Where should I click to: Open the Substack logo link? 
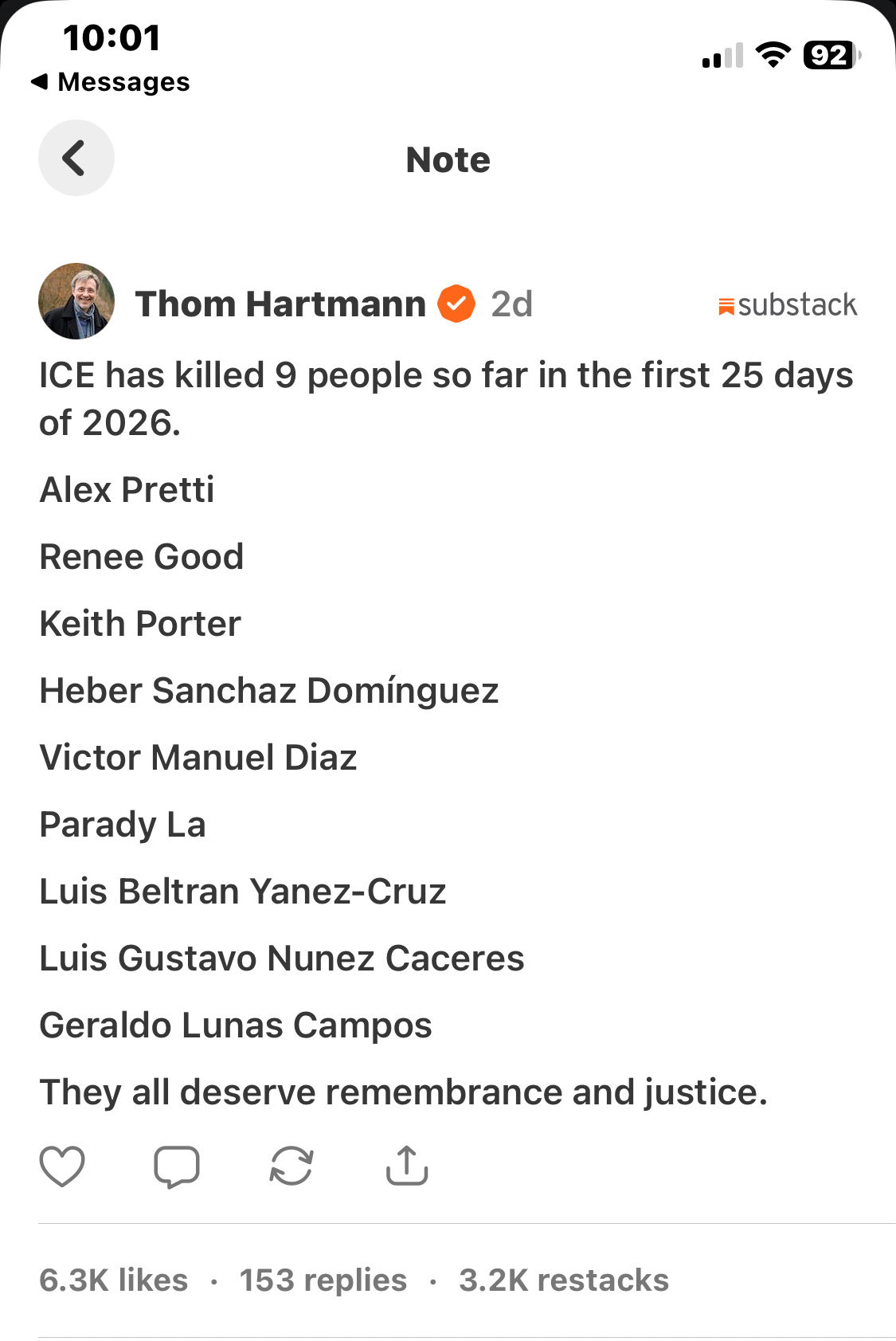[787, 305]
